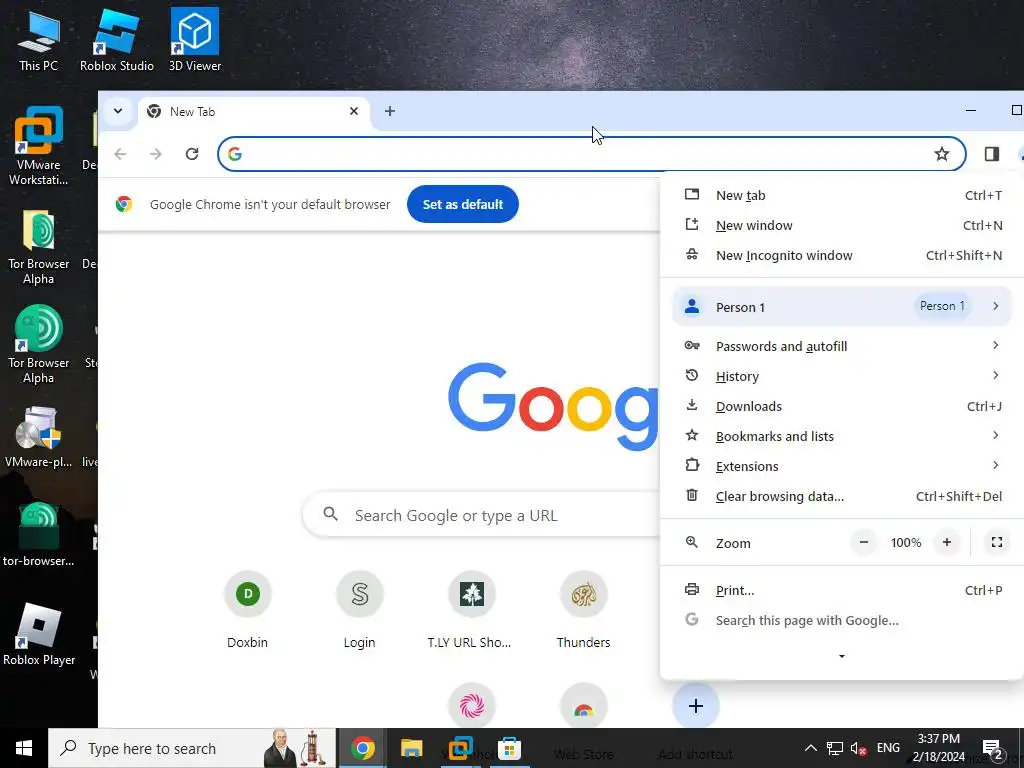Open notification center icon
This screenshot has height=768, width=1024.
993,750
